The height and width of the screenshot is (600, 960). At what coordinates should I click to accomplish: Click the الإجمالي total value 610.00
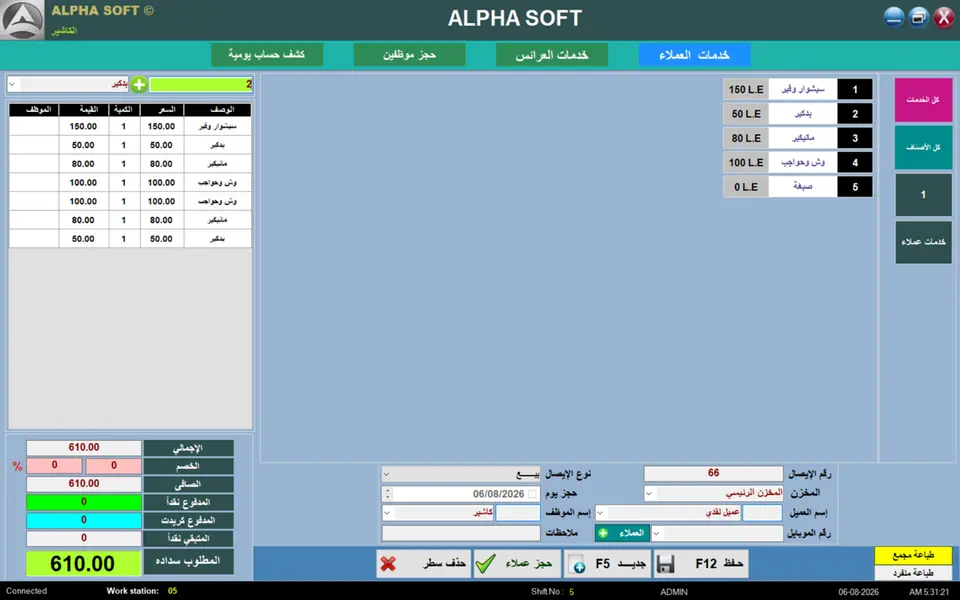[x=84, y=448]
